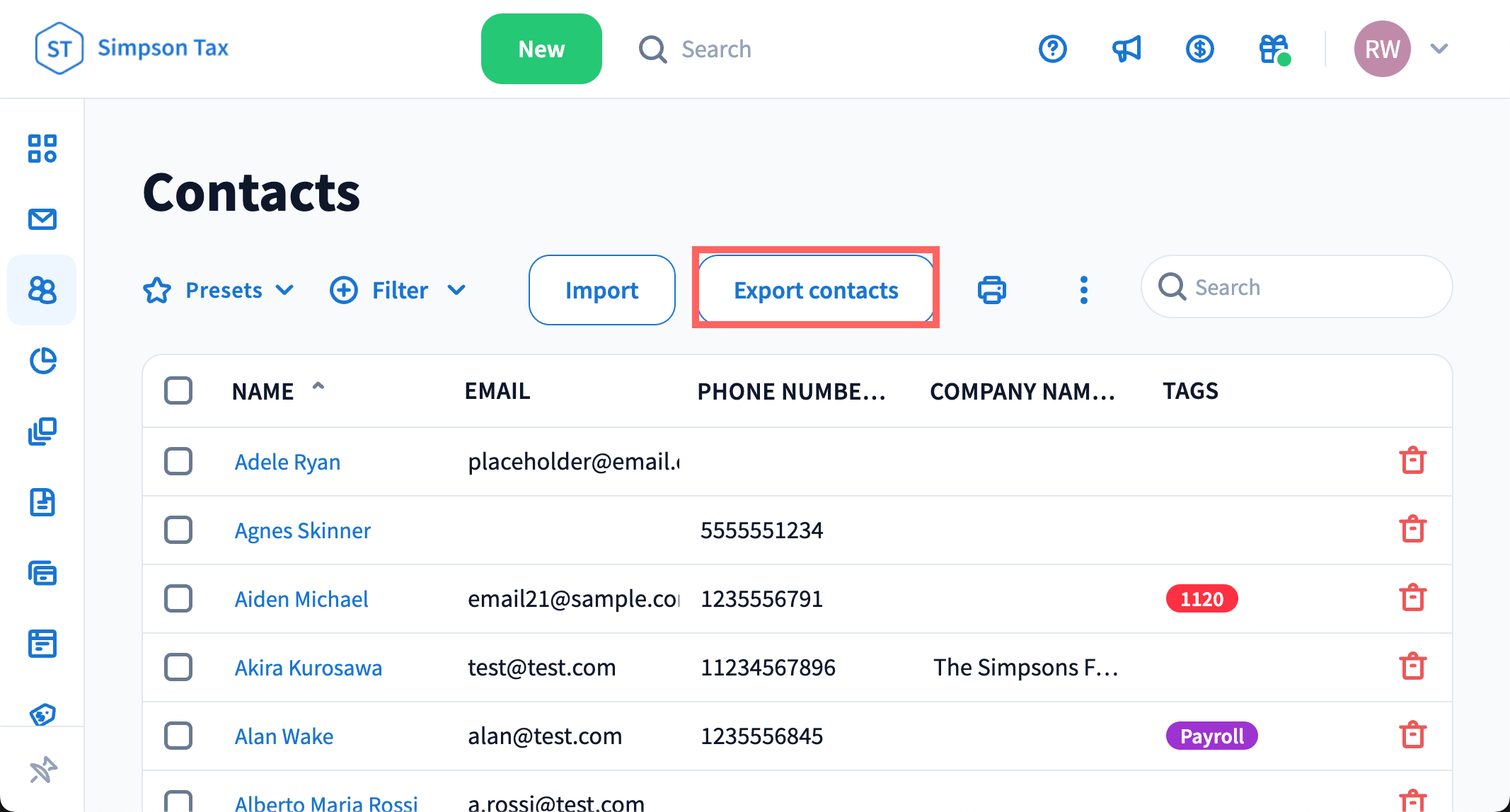Viewport: 1510px width, 812px height.
Task: Toggle the select-all contacts checkbox
Action: pos(178,390)
